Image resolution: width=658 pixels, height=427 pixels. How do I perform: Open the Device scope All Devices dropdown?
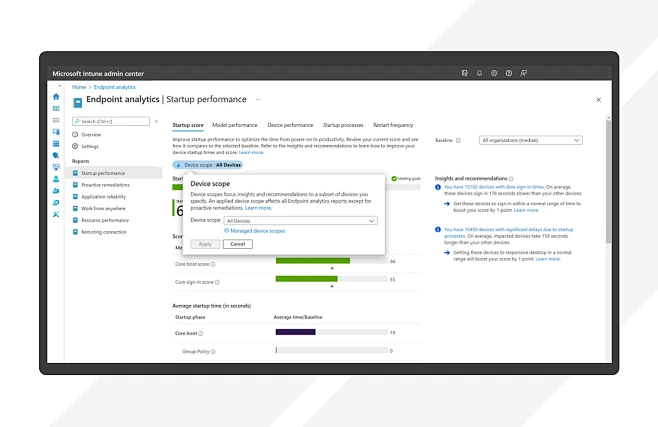click(300, 221)
